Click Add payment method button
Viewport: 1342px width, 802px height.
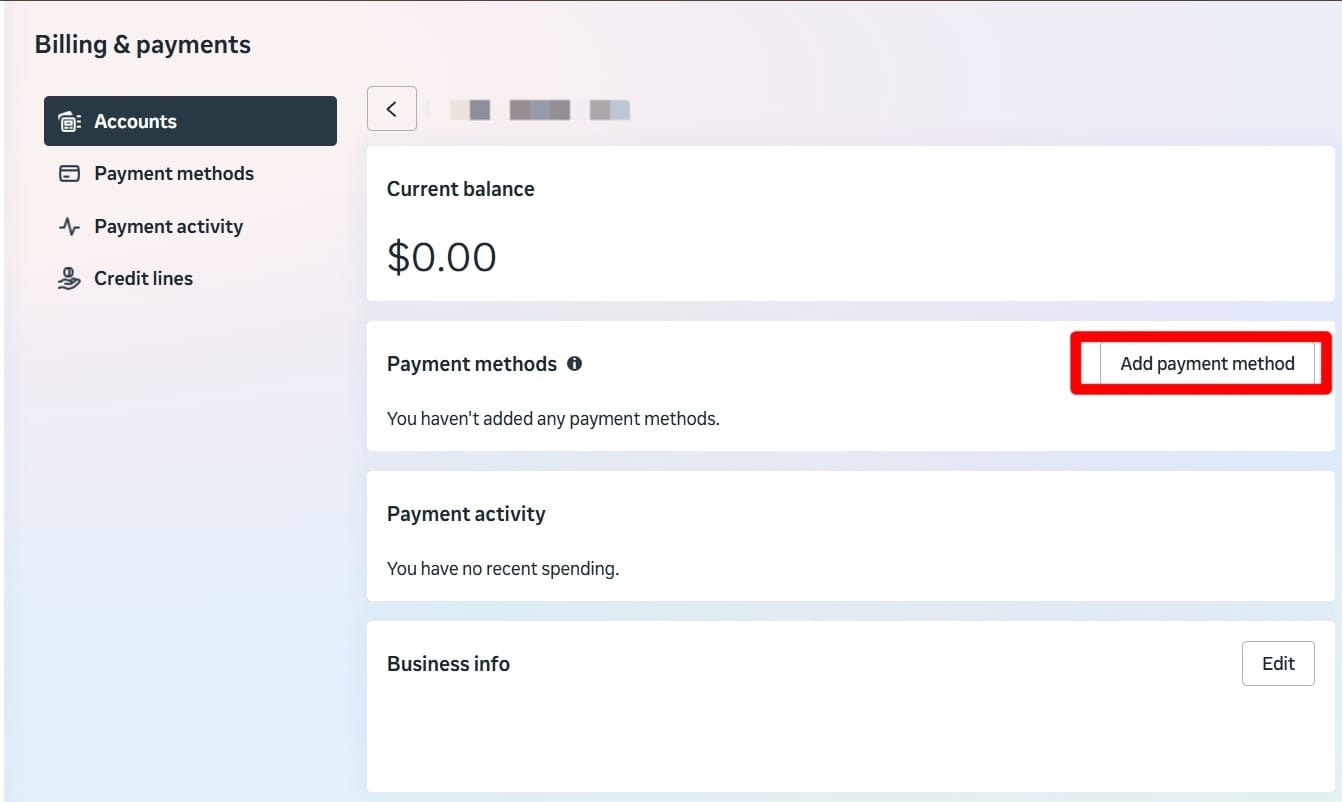[x=1207, y=364]
